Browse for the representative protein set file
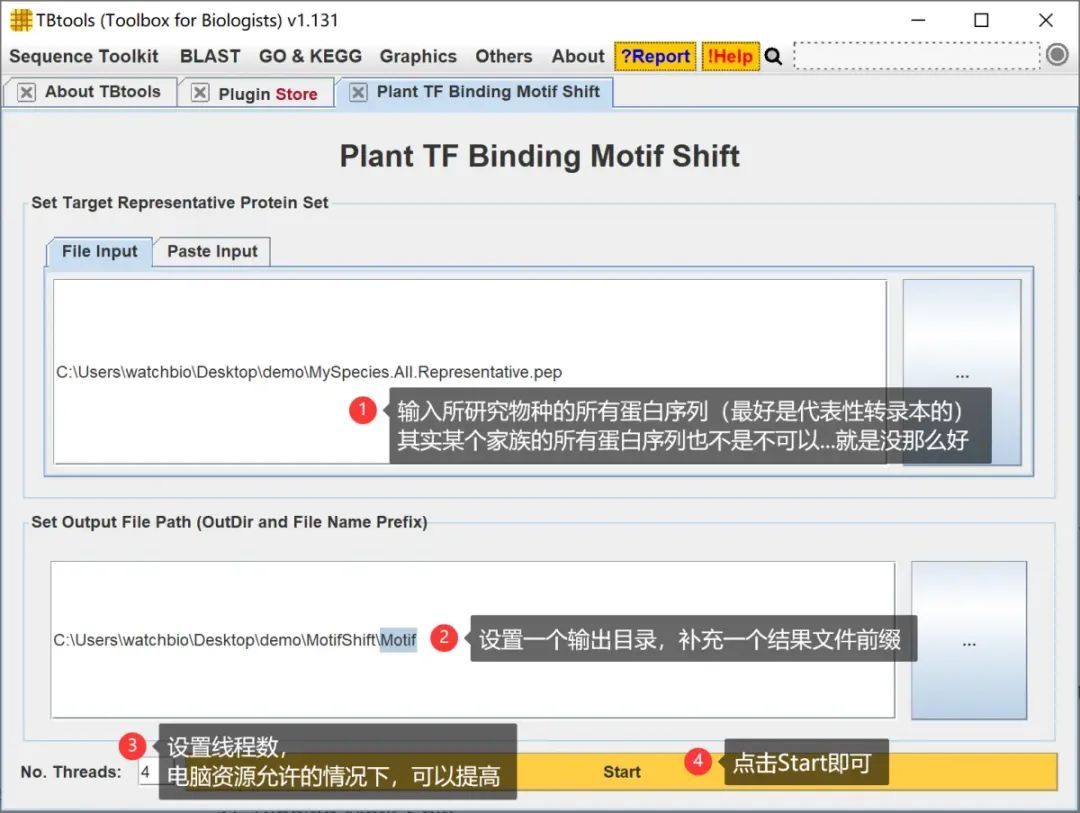Screen dimensions: 1080x813 pyautogui.click(x=962, y=372)
